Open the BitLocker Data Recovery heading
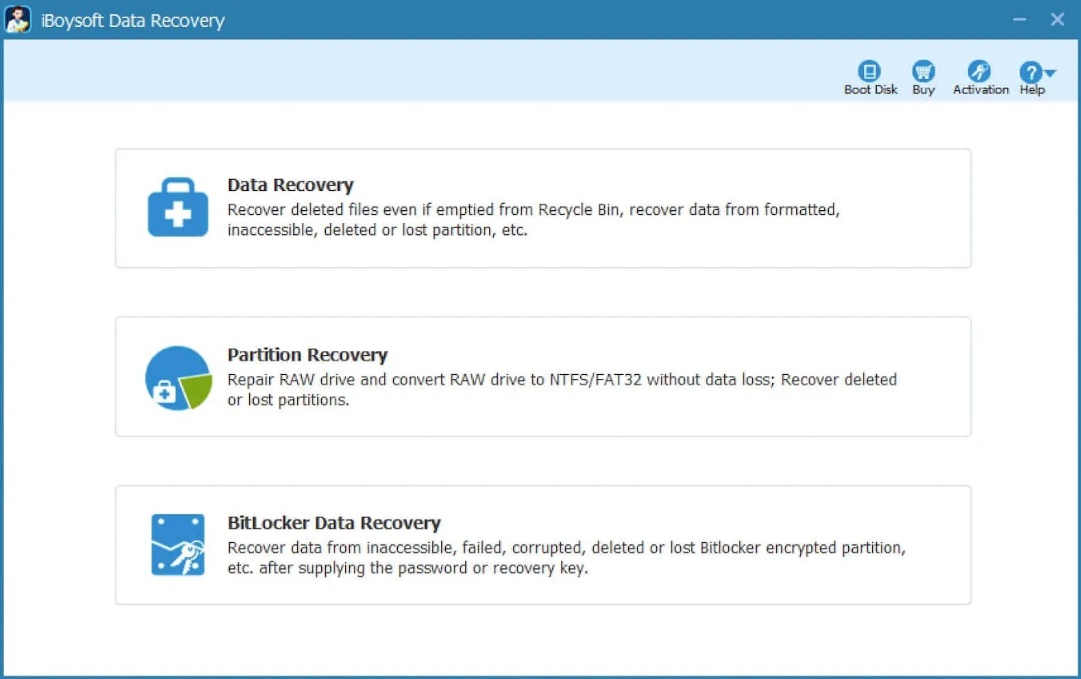 [334, 523]
